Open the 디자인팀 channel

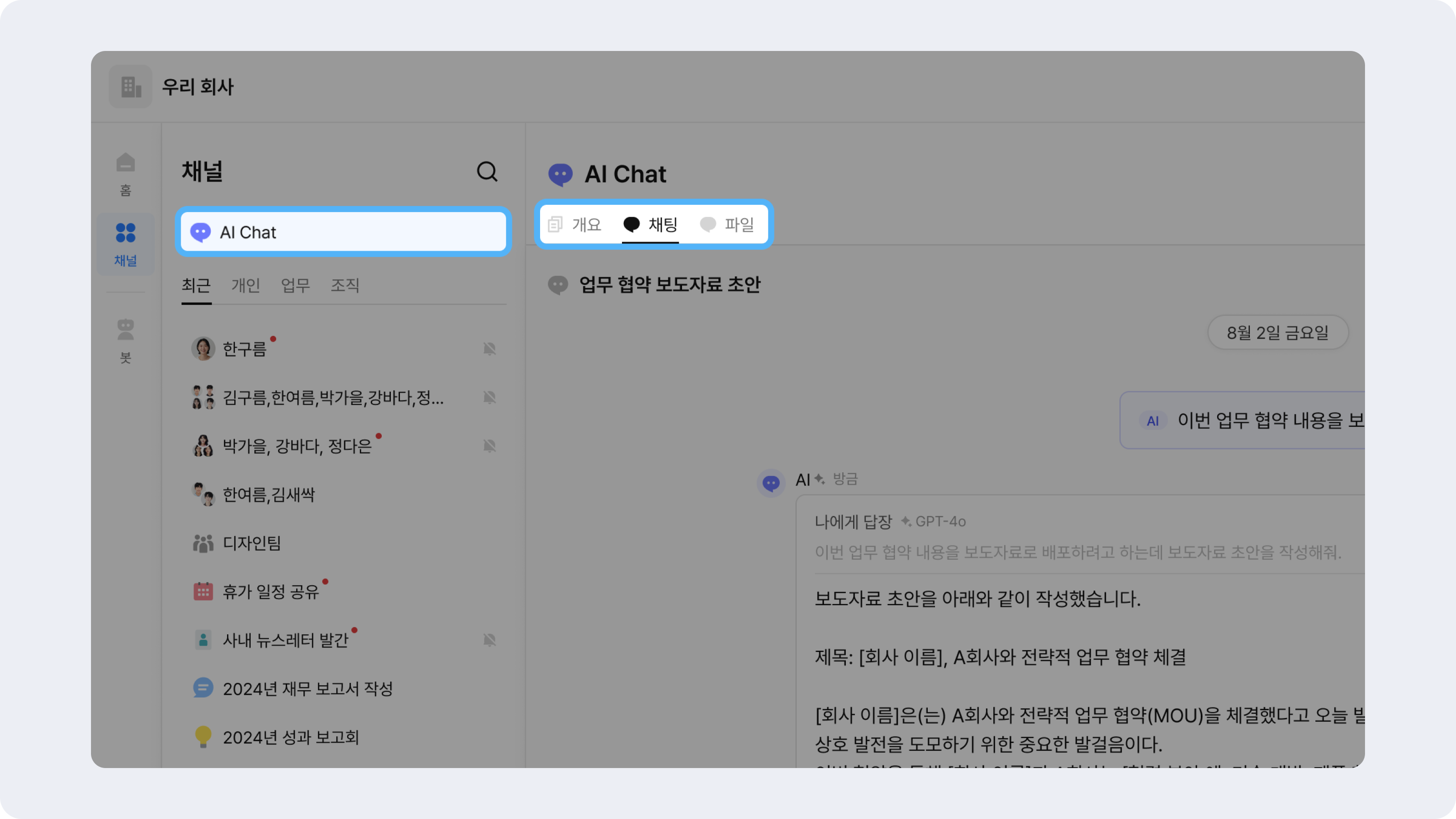click(x=252, y=543)
